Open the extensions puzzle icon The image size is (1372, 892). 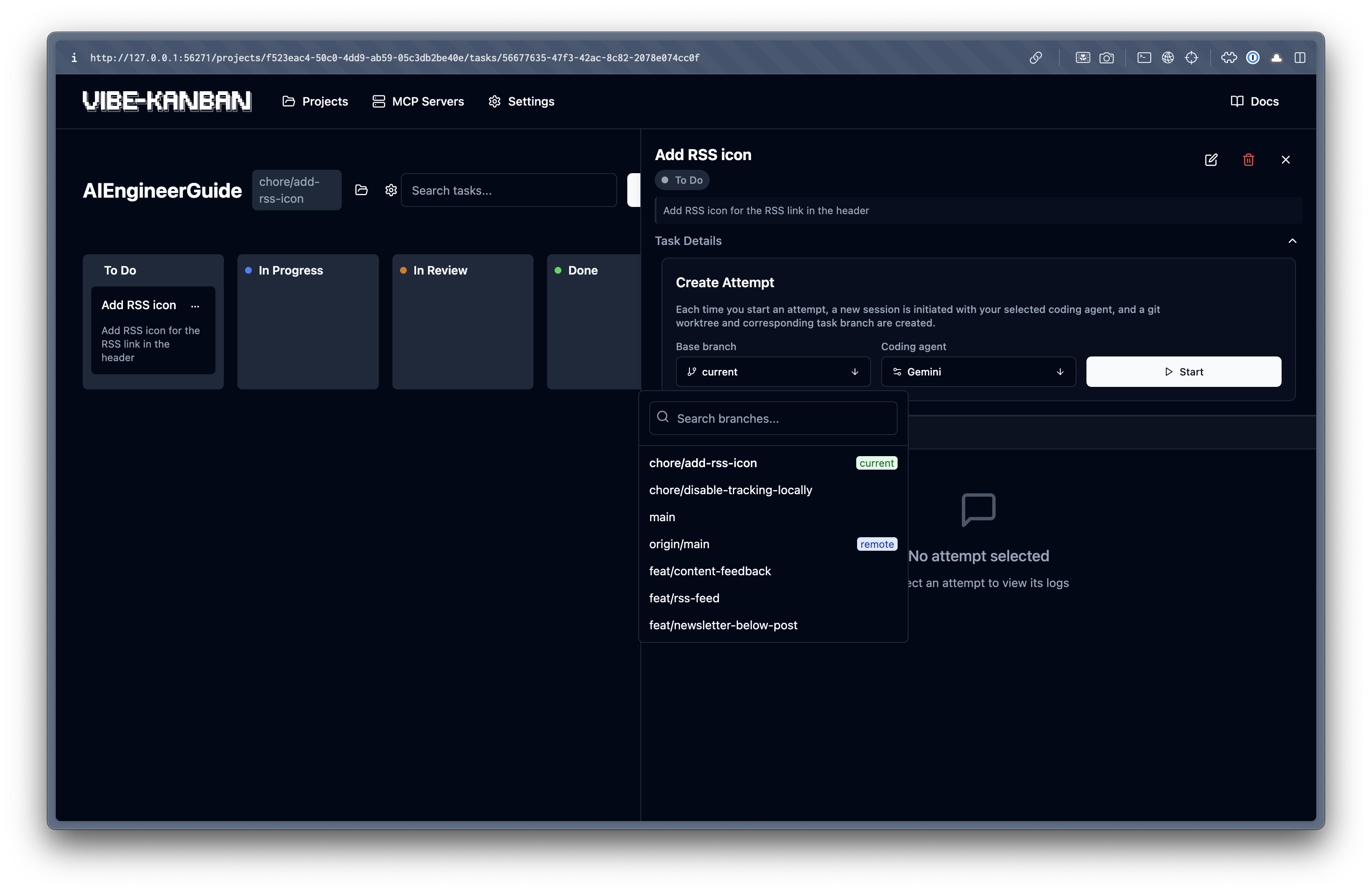pyautogui.click(x=1229, y=57)
